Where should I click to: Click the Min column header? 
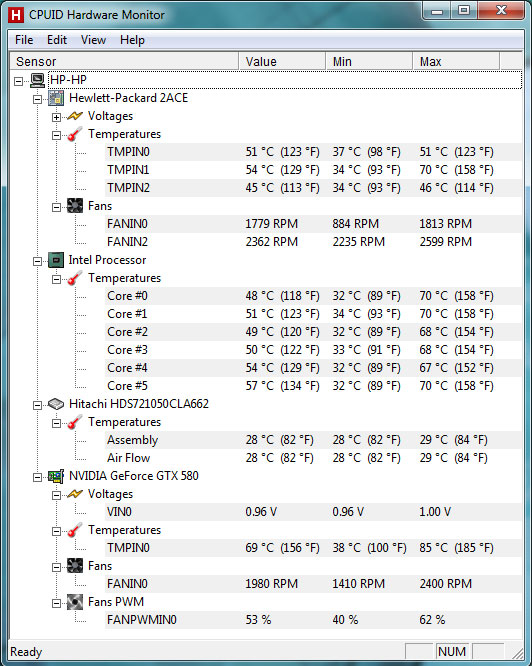pyautogui.click(x=369, y=62)
